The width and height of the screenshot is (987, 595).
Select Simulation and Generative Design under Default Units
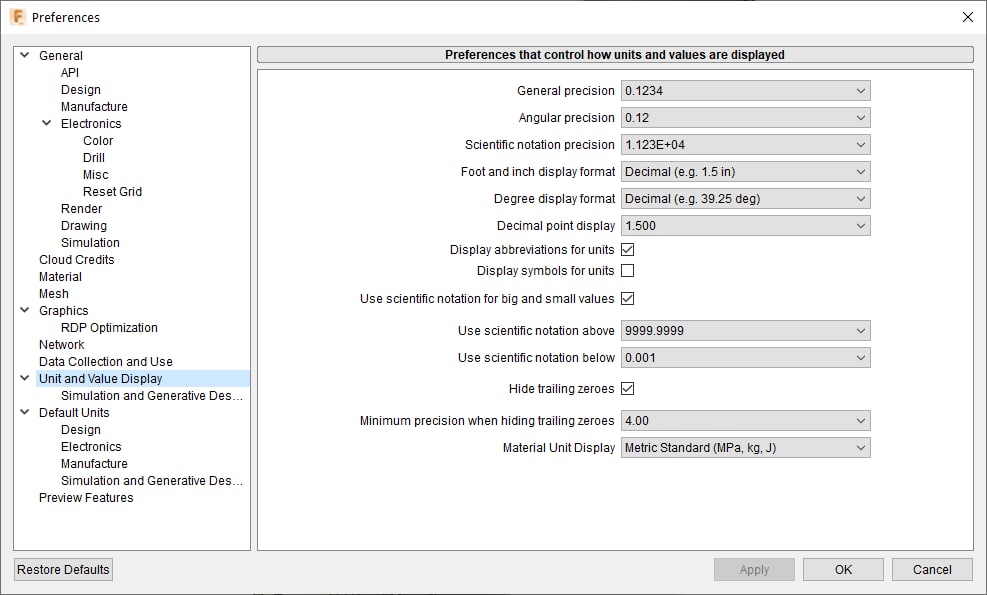click(152, 480)
